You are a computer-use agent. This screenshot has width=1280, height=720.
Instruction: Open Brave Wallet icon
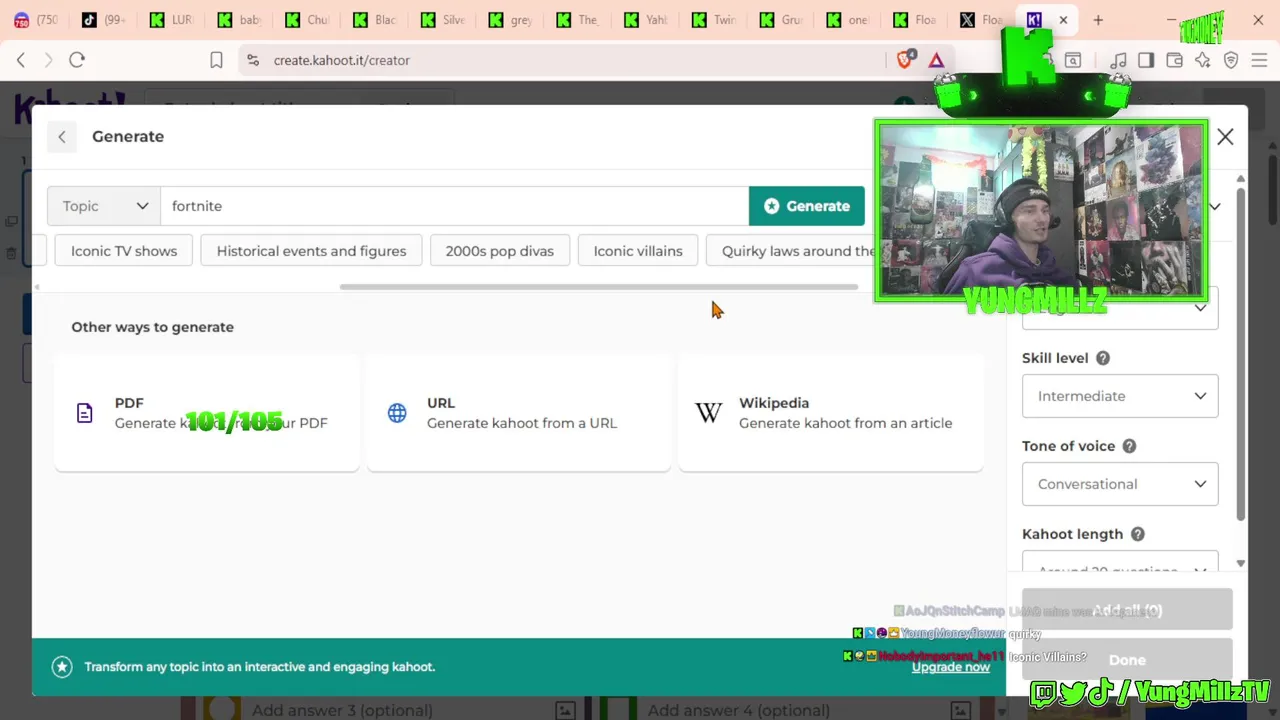(x=1175, y=60)
